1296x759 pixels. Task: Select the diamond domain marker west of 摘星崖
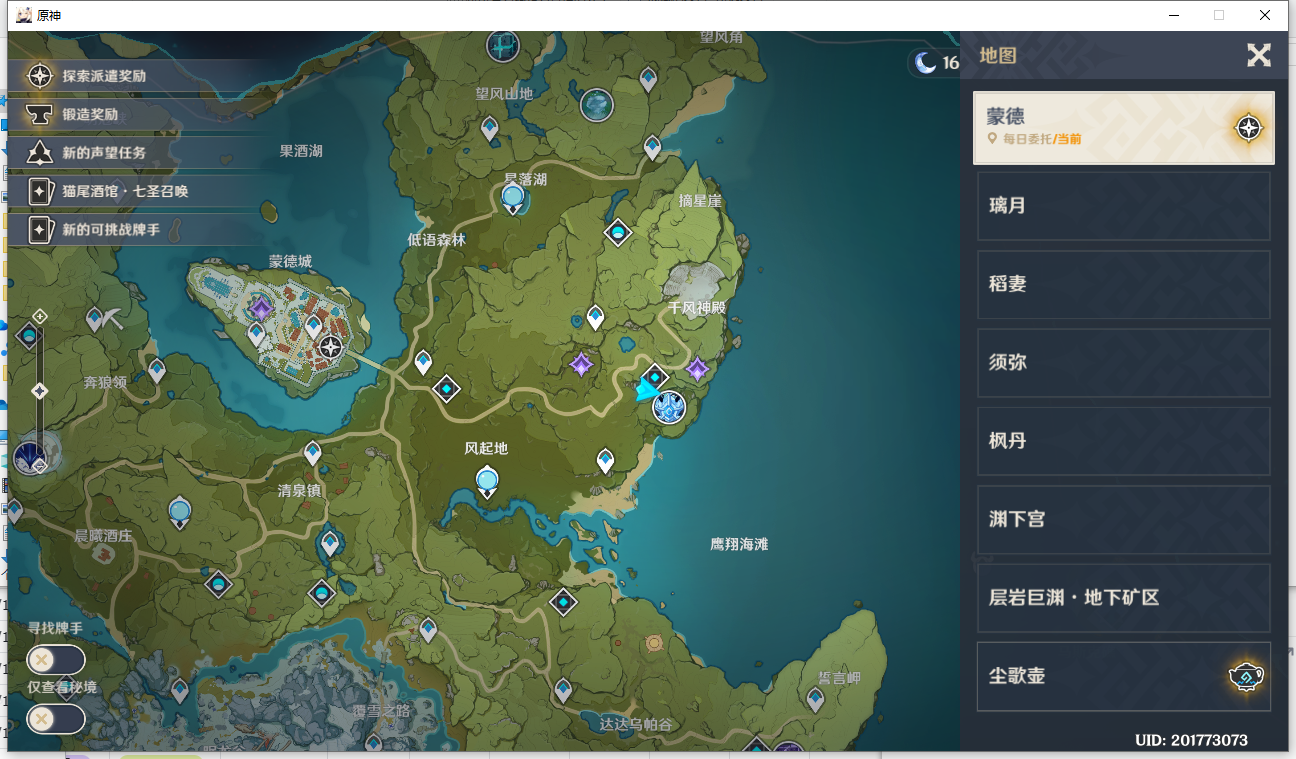[x=618, y=233]
